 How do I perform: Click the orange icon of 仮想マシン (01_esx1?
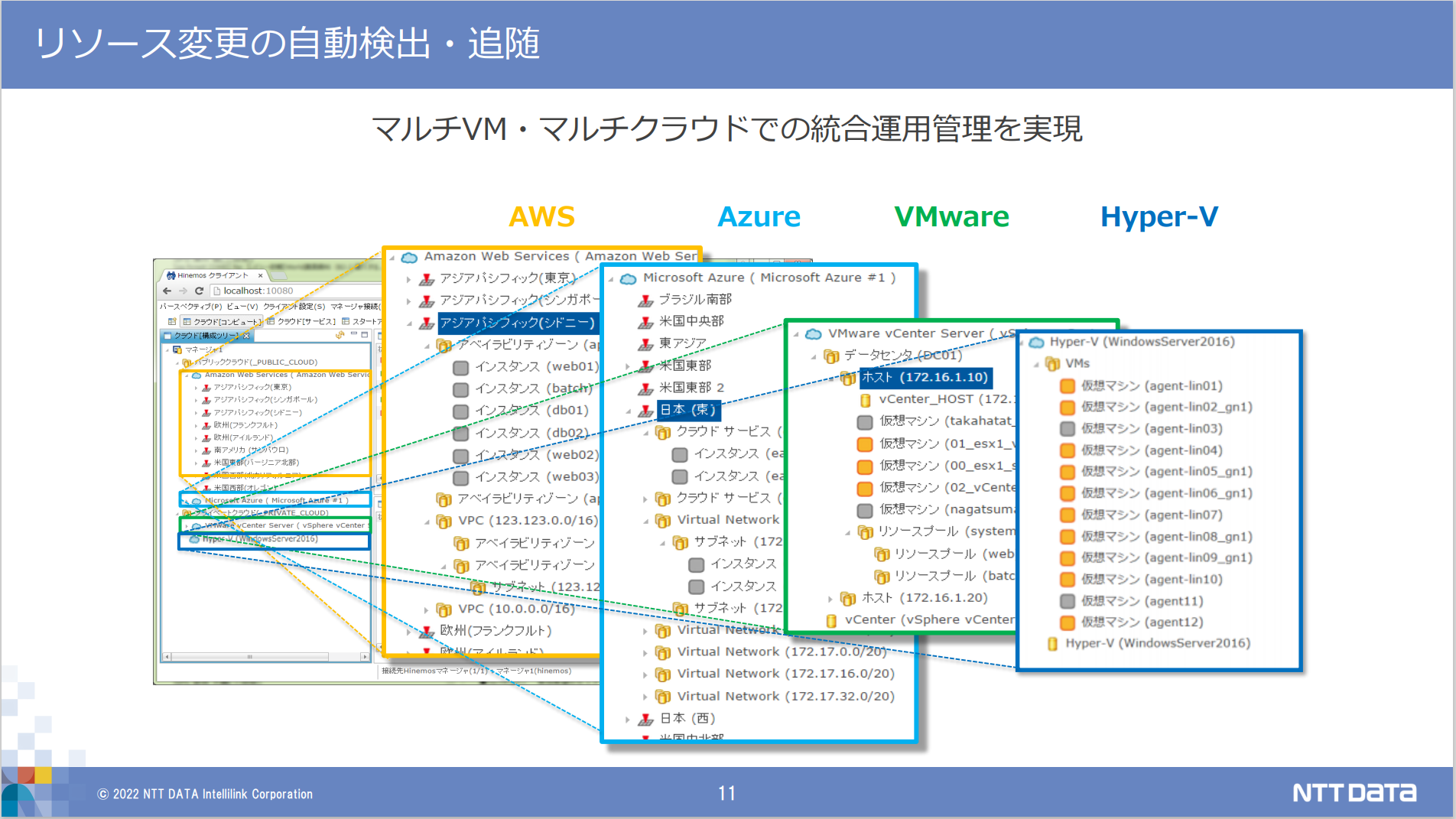pos(865,444)
